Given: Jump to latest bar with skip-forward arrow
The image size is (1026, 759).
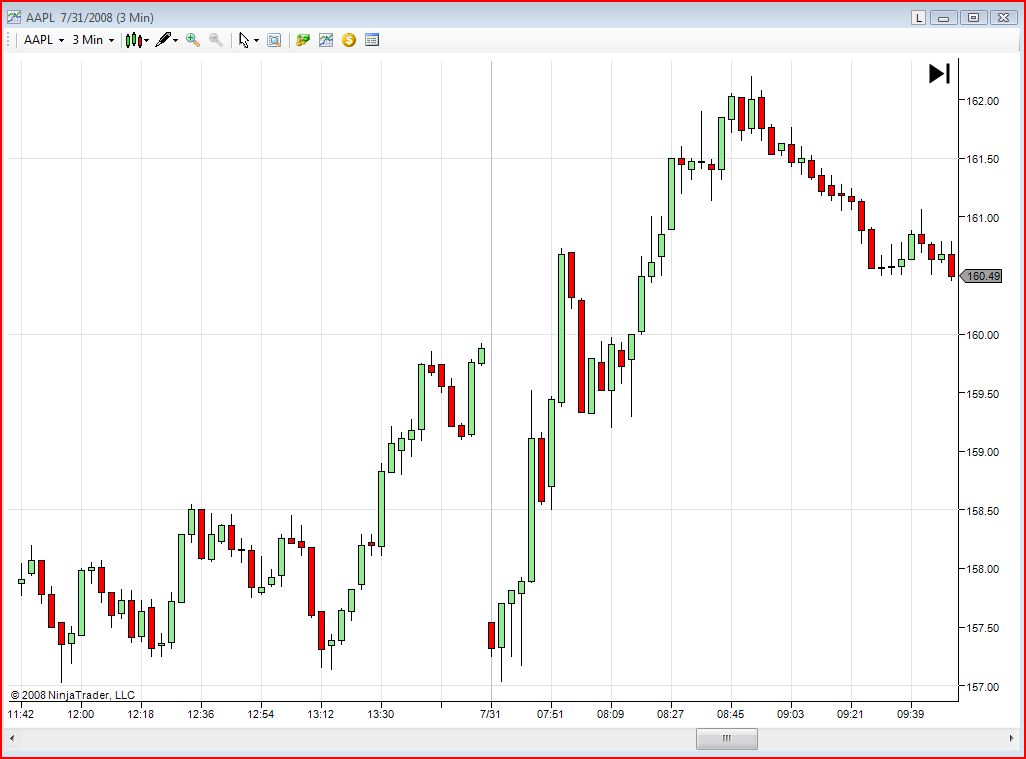Looking at the screenshot, I should 939,73.
